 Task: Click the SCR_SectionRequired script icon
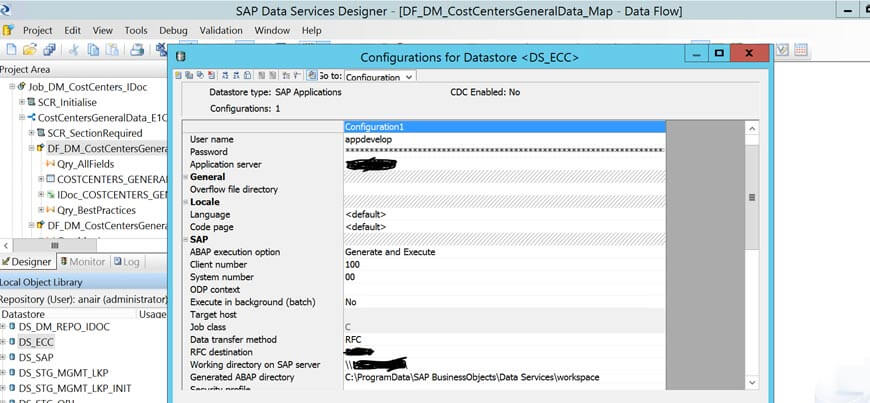click(41, 133)
